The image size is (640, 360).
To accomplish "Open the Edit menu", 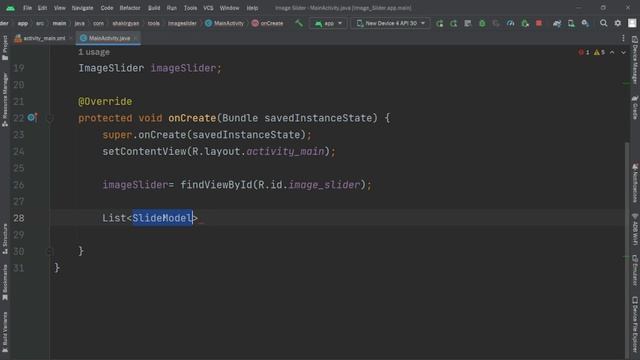I will [x=42, y=8].
